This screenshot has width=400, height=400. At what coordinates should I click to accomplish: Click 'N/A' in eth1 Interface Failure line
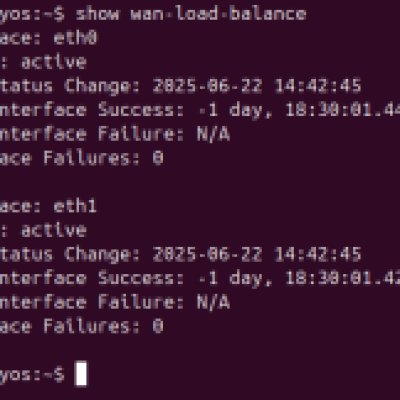[213, 302]
